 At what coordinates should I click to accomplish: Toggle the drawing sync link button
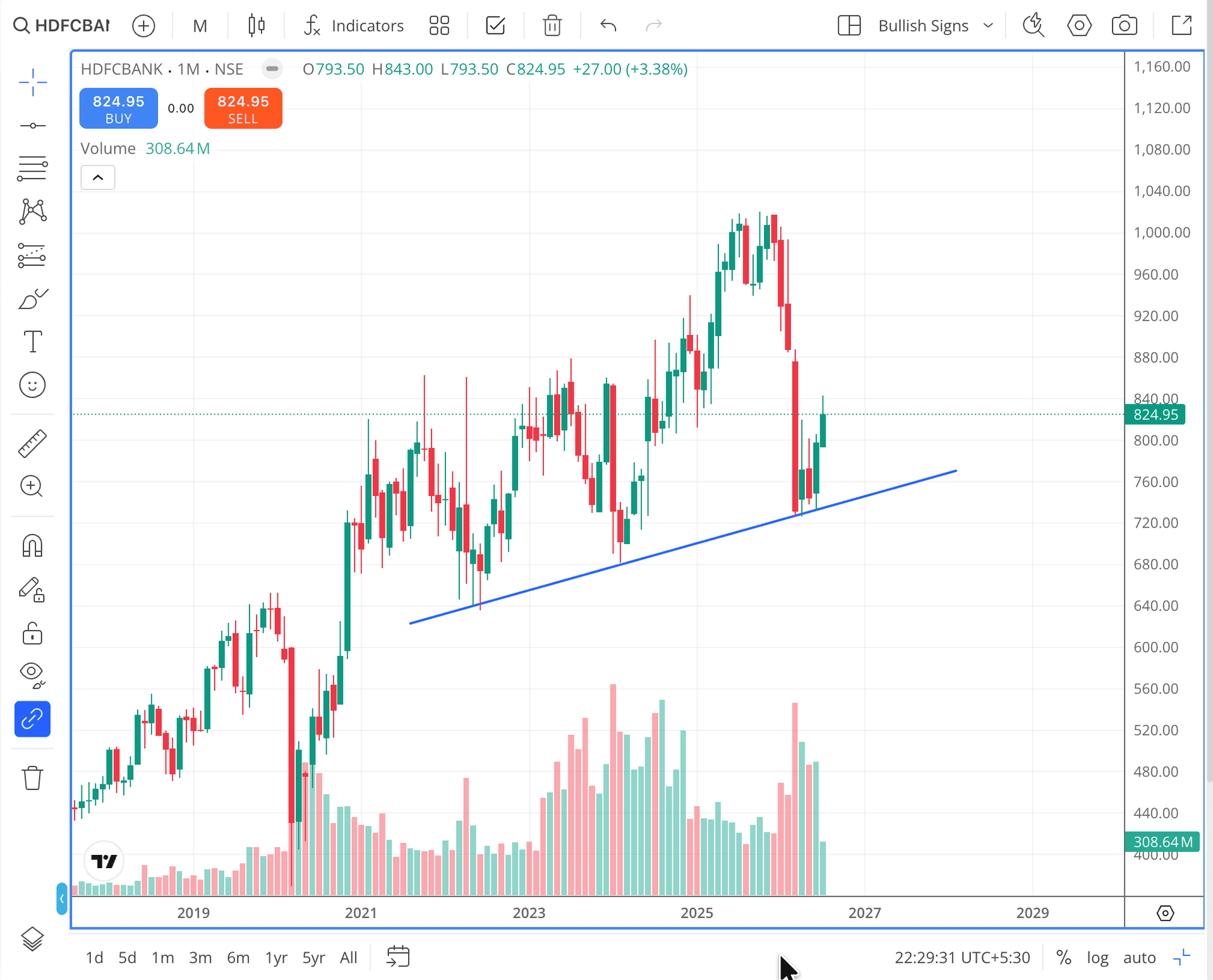coord(32,719)
